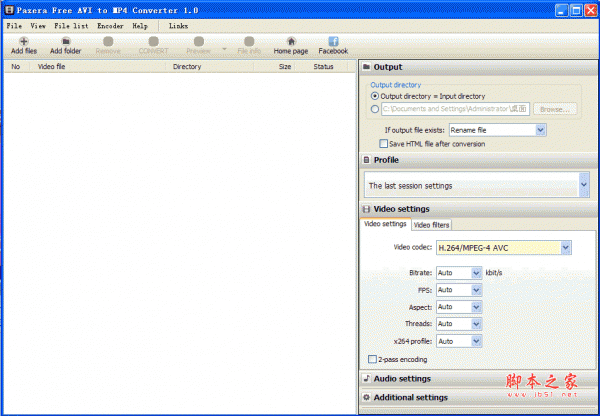
Task: Sort by the Directory column header
Action: click(210, 67)
